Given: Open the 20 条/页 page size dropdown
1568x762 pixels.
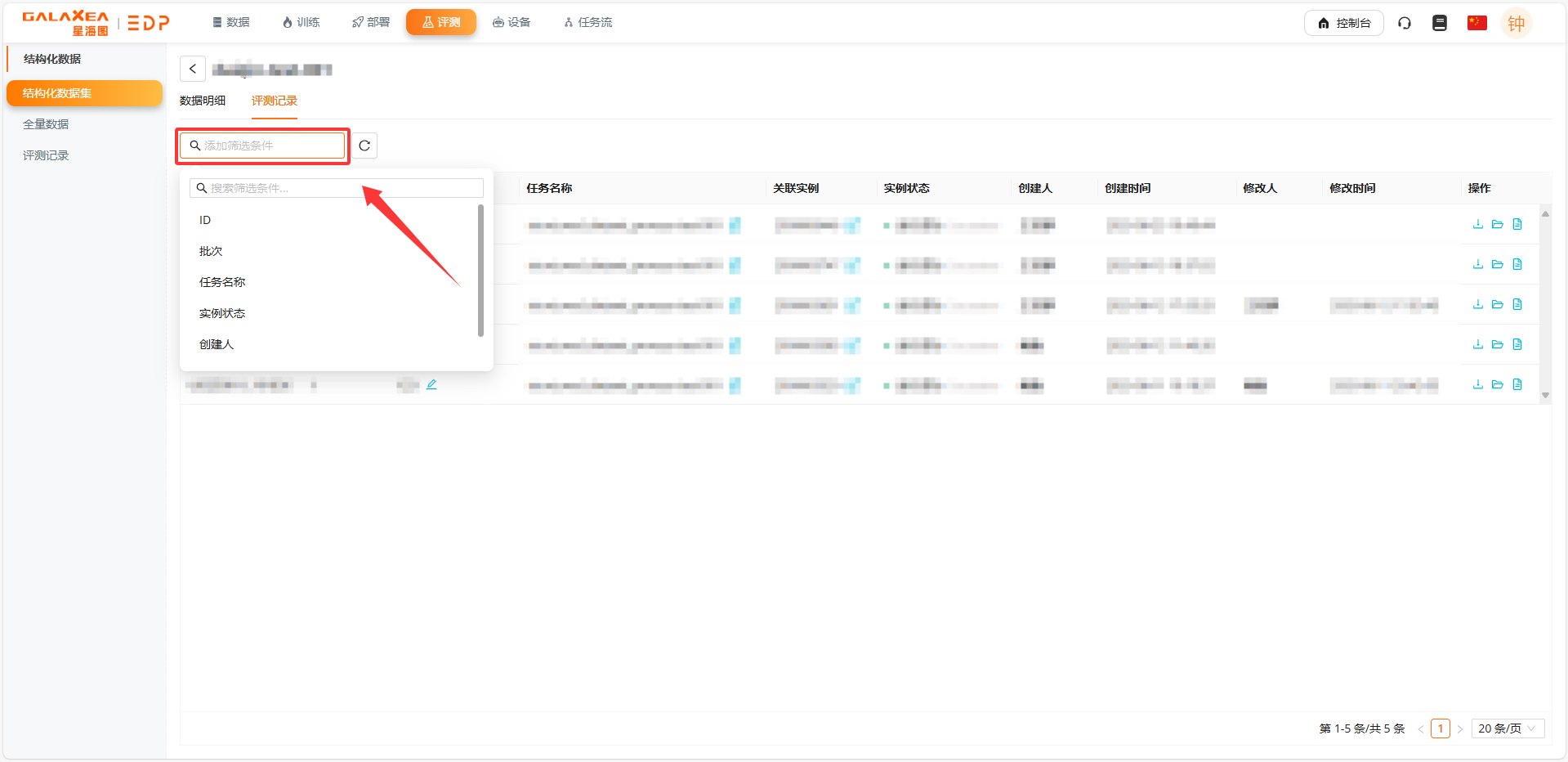Looking at the screenshot, I should click(1507, 728).
